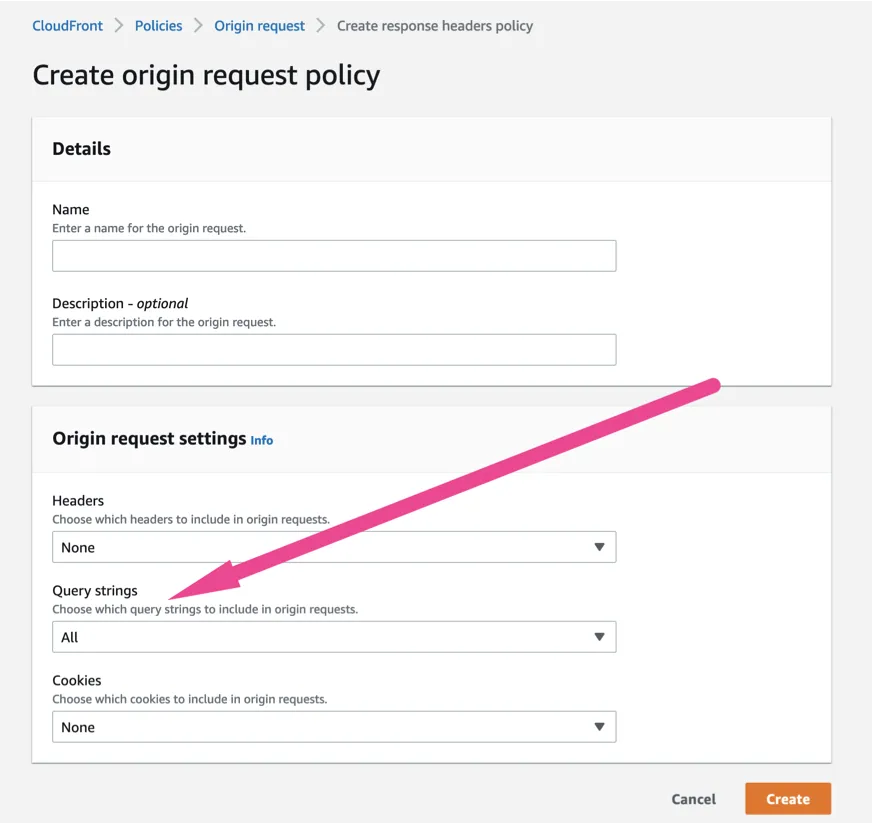
Task: Click the Create origin request policy heading
Action: (x=206, y=76)
